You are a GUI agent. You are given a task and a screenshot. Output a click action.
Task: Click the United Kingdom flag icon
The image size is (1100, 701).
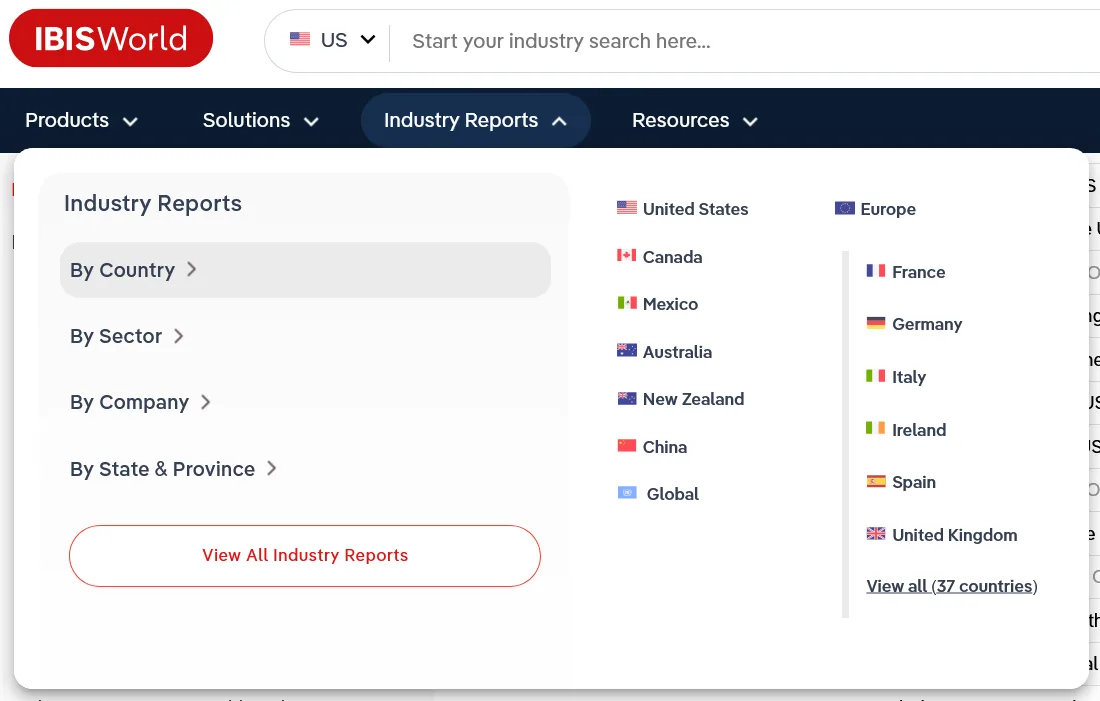(x=876, y=533)
